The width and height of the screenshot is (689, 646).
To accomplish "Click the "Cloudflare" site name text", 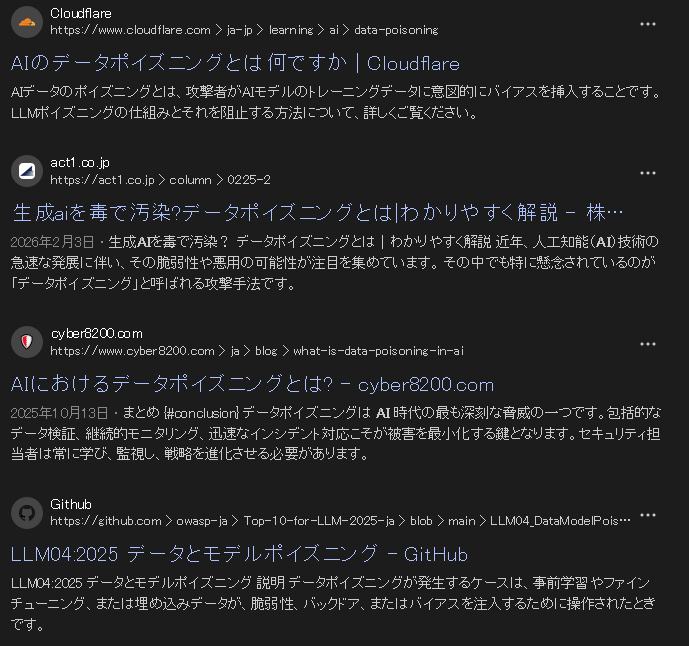I will (81, 14).
